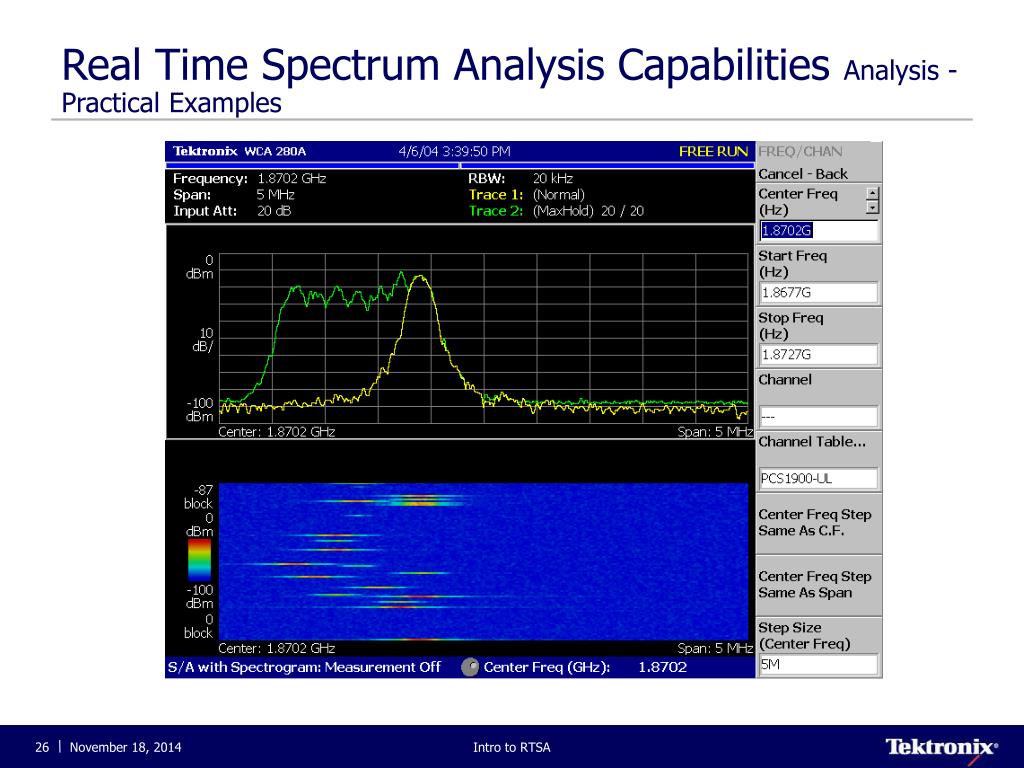
Task: Click the 10 dB/ scale label
Action: (x=202, y=340)
